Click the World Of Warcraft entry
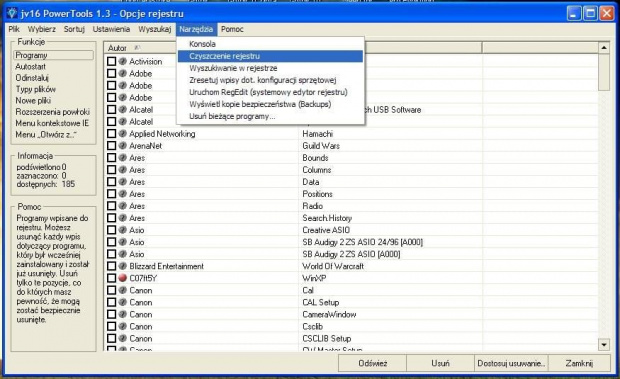The height and width of the screenshot is (379, 620). (x=333, y=266)
